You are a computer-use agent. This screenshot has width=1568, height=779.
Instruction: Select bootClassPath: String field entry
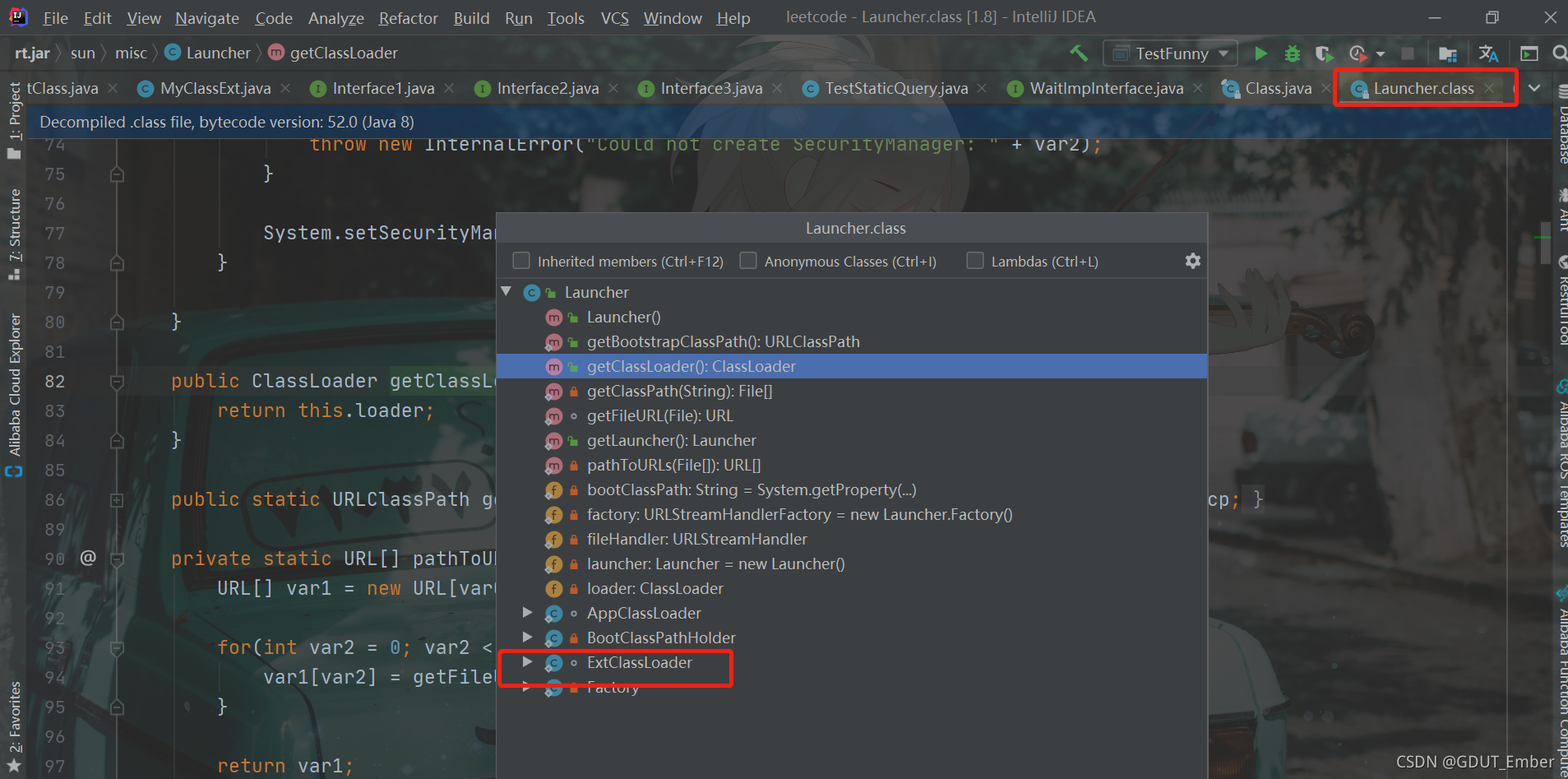tap(852, 489)
